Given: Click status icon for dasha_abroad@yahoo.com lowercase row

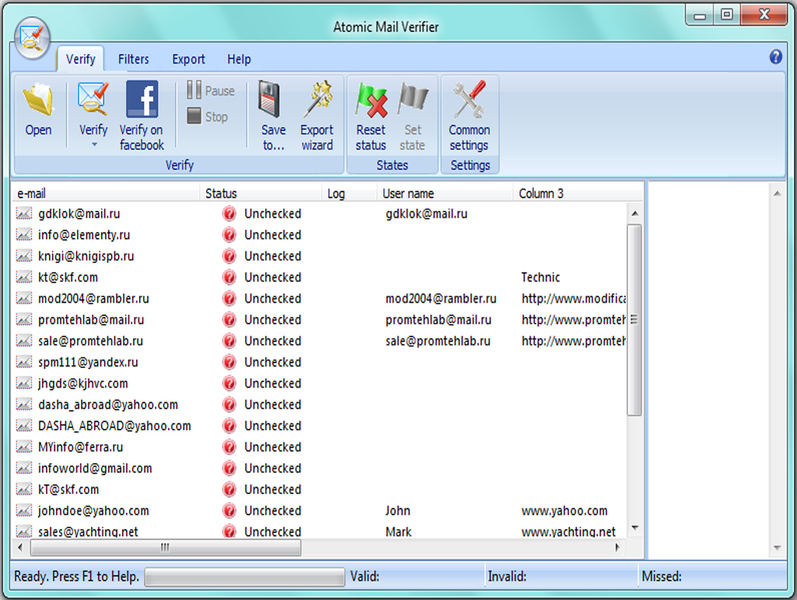Looking at the screenshot, I should (x=229, y=405).
